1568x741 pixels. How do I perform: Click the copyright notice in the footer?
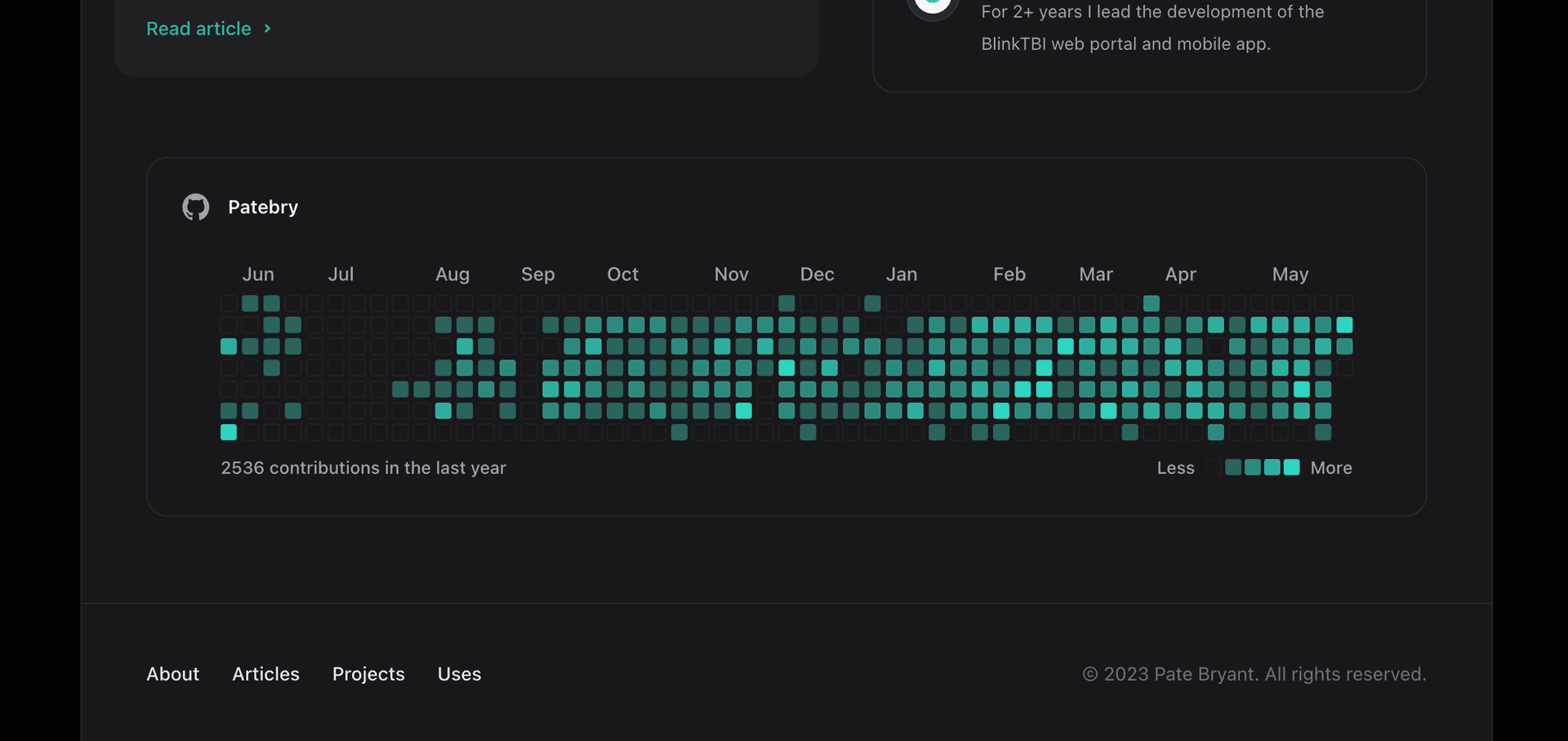pos(1254,674)
